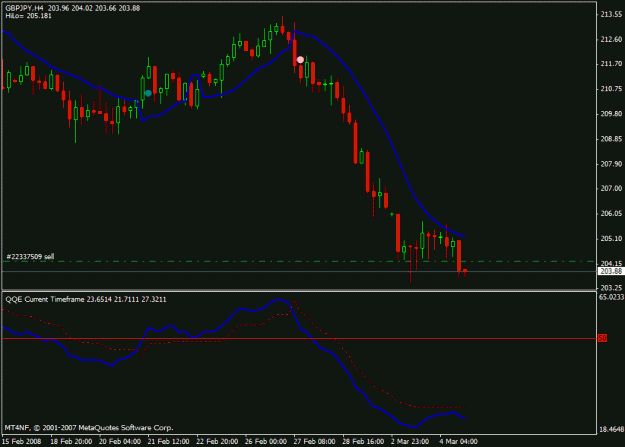
Task: Click the 18.4648 indicator scale value
Action: [611, 429]
